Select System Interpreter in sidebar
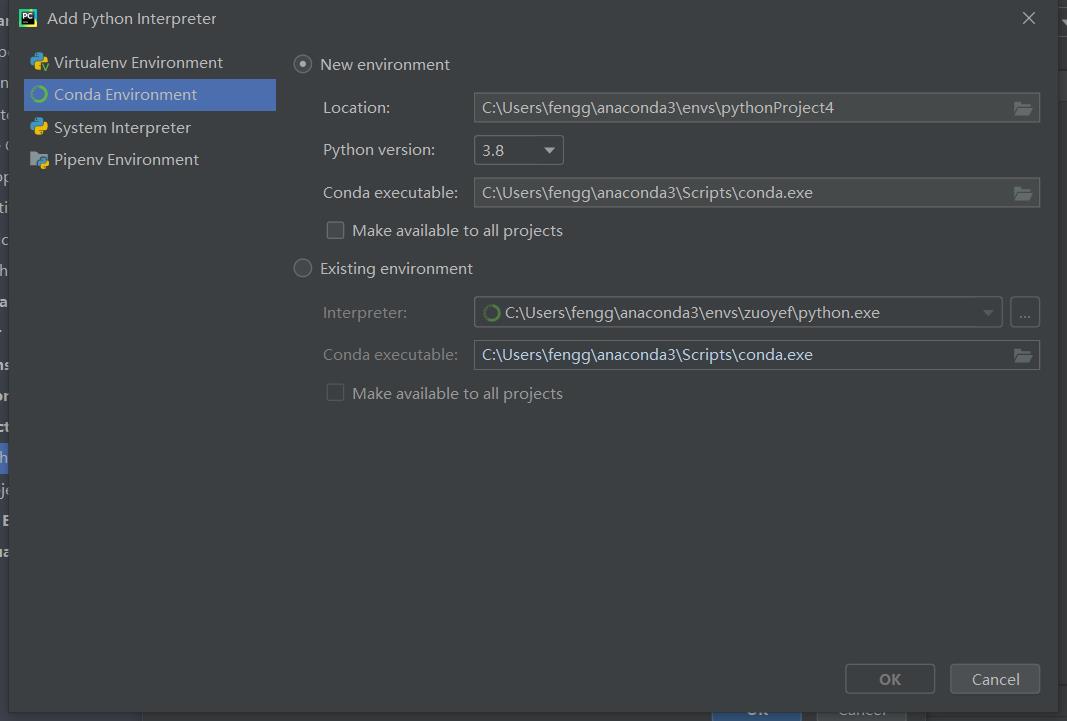Screen dimensions: 1067x721 click(x=150, y=127)
